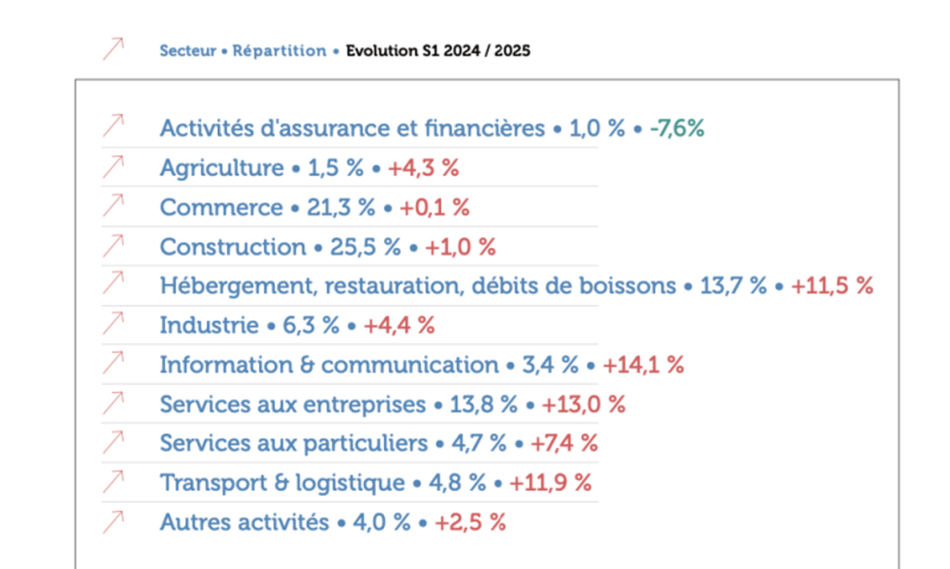Click the arrow icon beside the Secteur header
This screenshot has width=950, height=569.
(x=114, y=48)
